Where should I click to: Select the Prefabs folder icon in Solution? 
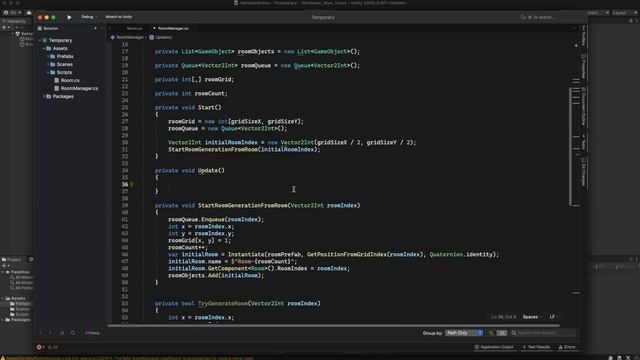[53, 56]
